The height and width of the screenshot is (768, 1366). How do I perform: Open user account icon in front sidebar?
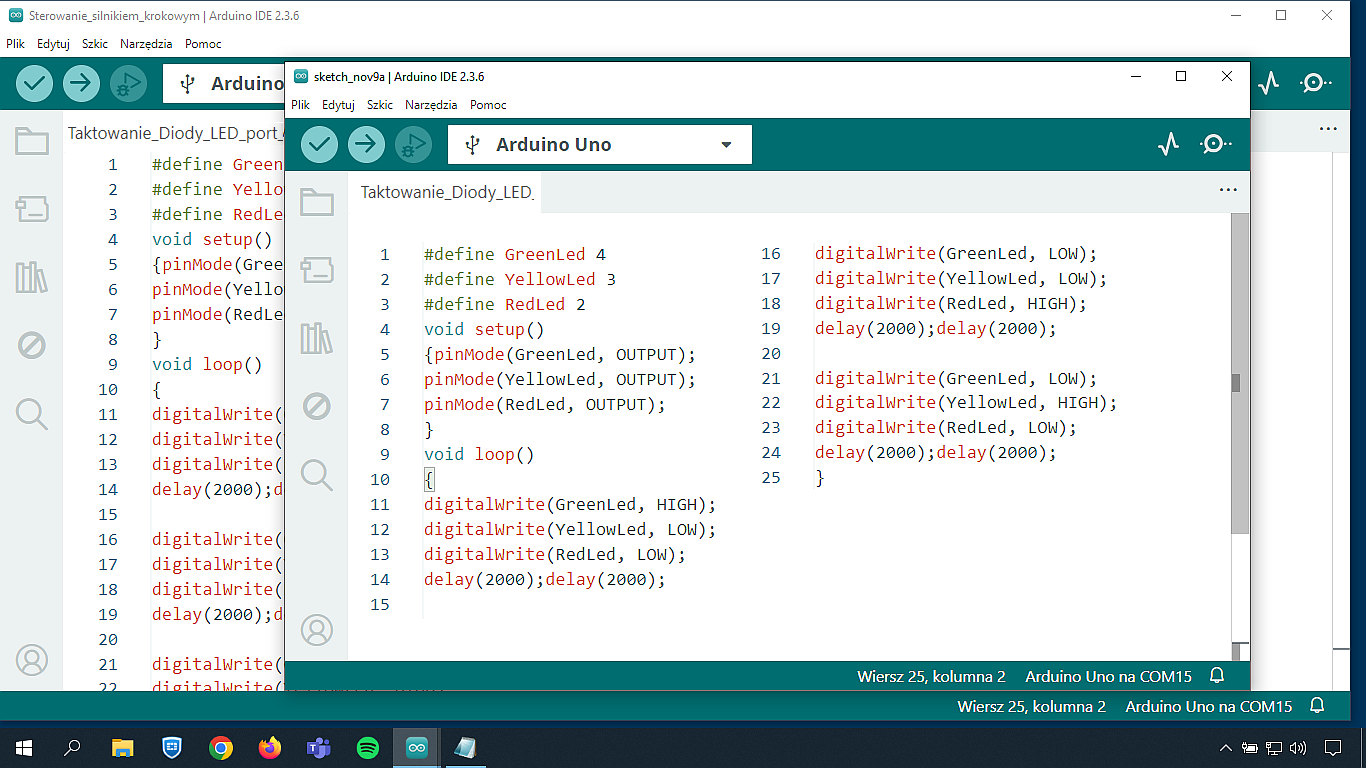coord(317,630)
